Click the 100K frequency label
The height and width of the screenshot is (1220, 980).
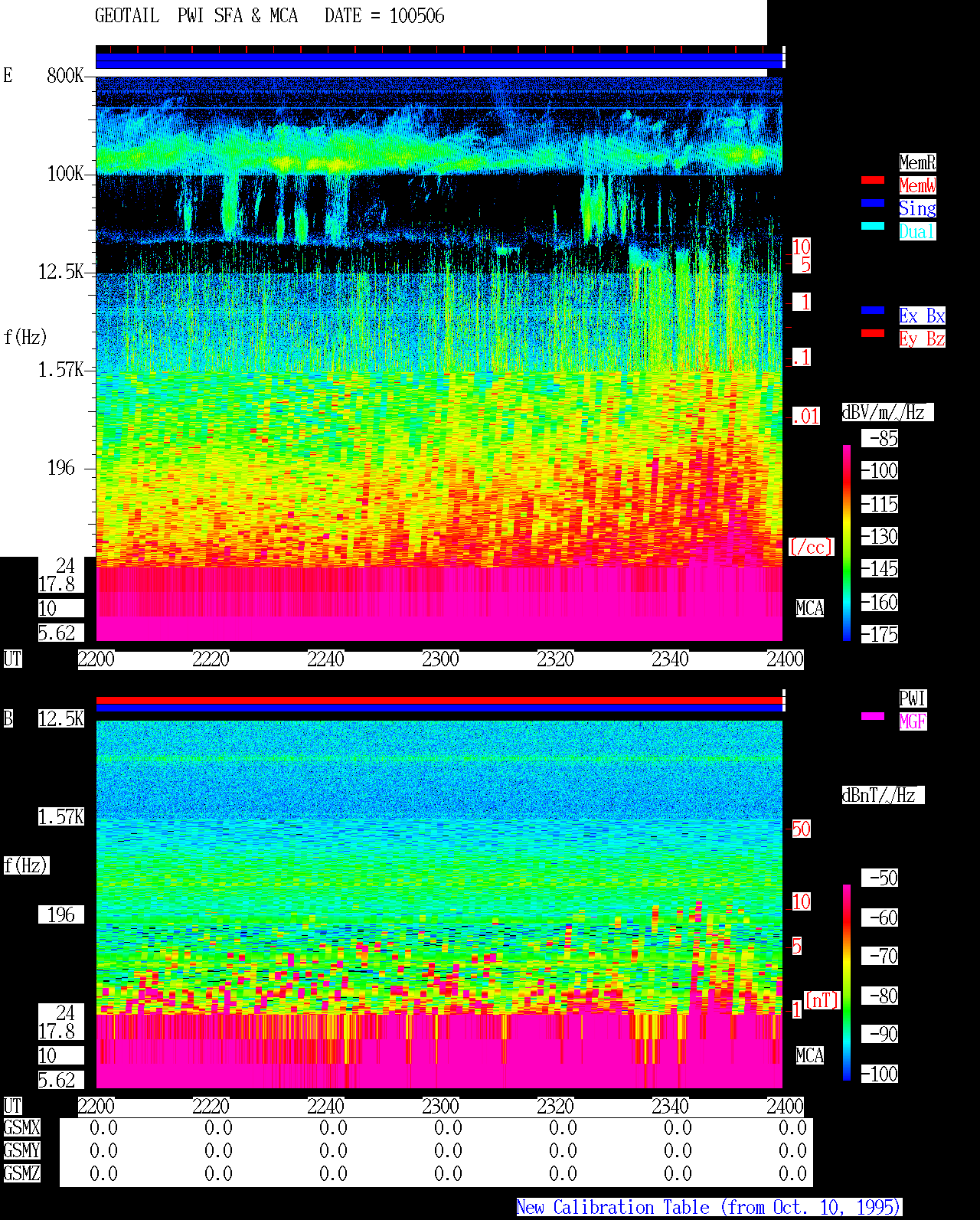click(x=65, y=173)
